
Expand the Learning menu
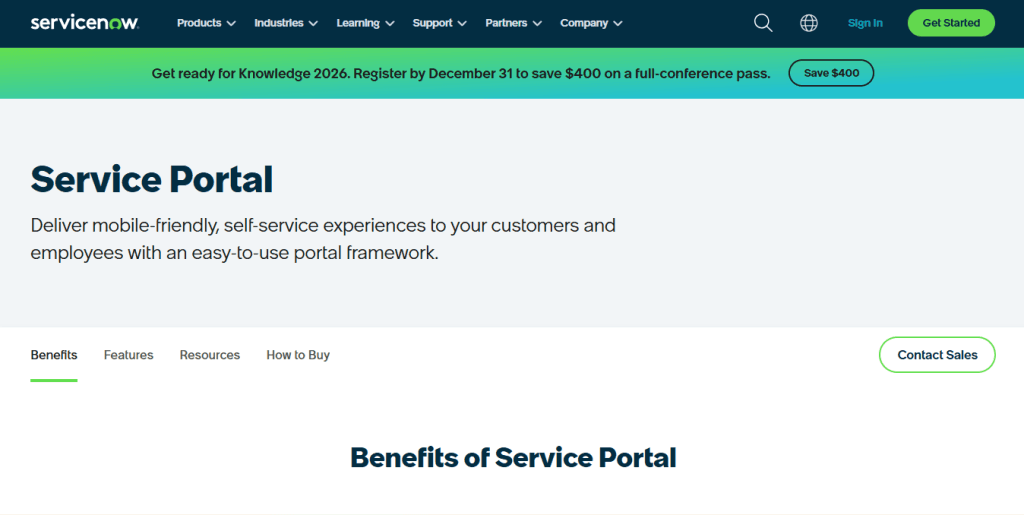click(x=366, y=23)
